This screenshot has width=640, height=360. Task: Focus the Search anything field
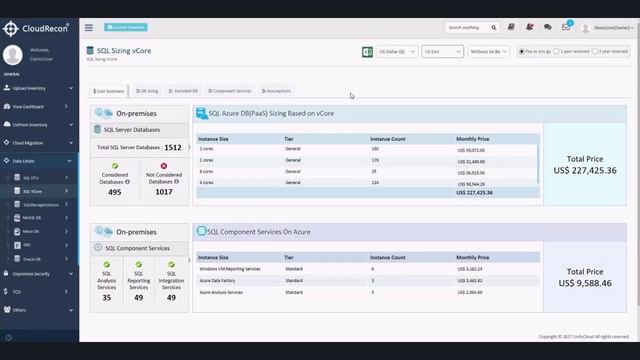468,28
